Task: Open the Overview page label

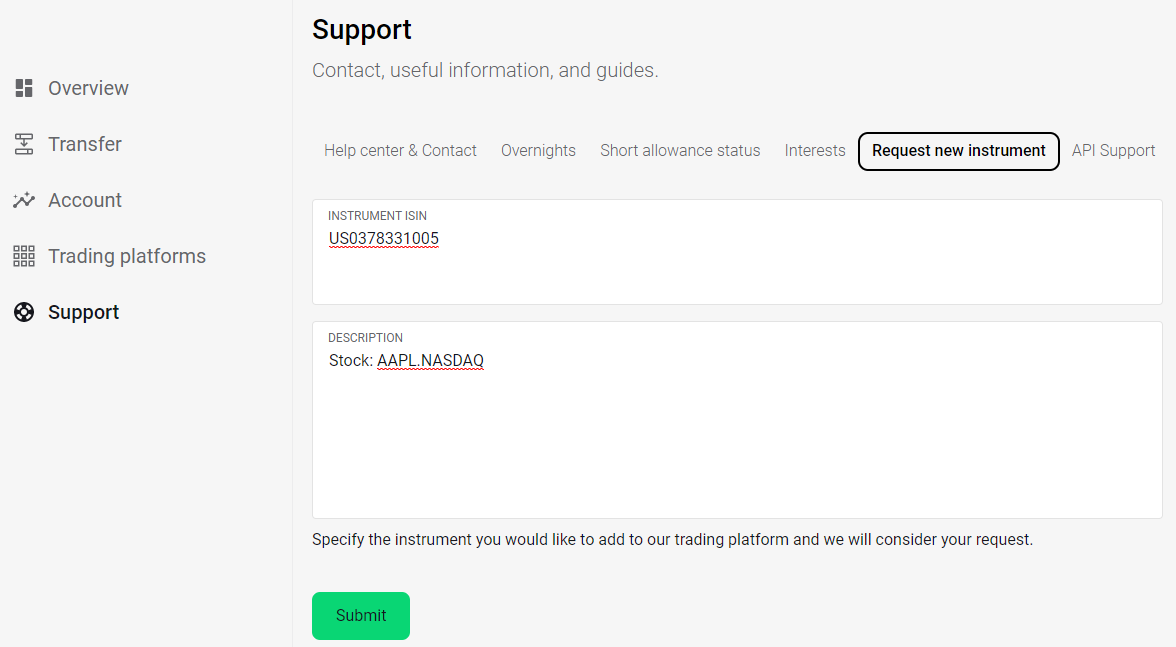Action: pos(88,88)
